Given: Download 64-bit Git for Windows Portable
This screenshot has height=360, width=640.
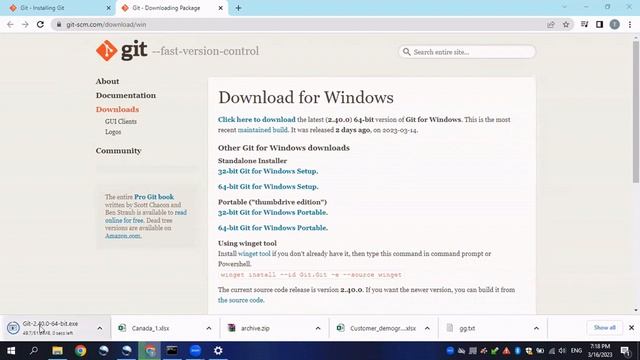Looking at the screenshot, I should [273, 228].
